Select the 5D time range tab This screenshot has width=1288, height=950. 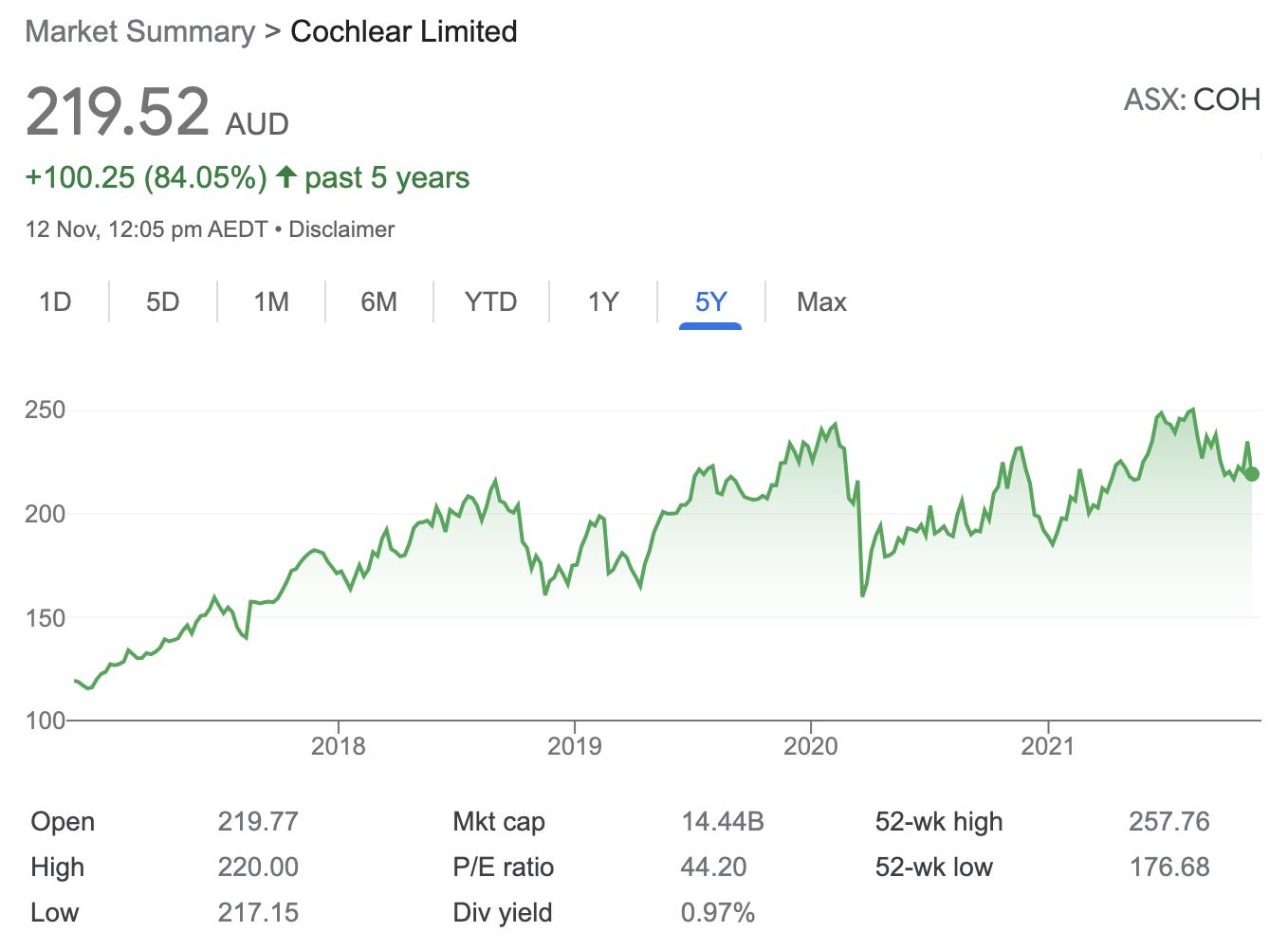162,302
